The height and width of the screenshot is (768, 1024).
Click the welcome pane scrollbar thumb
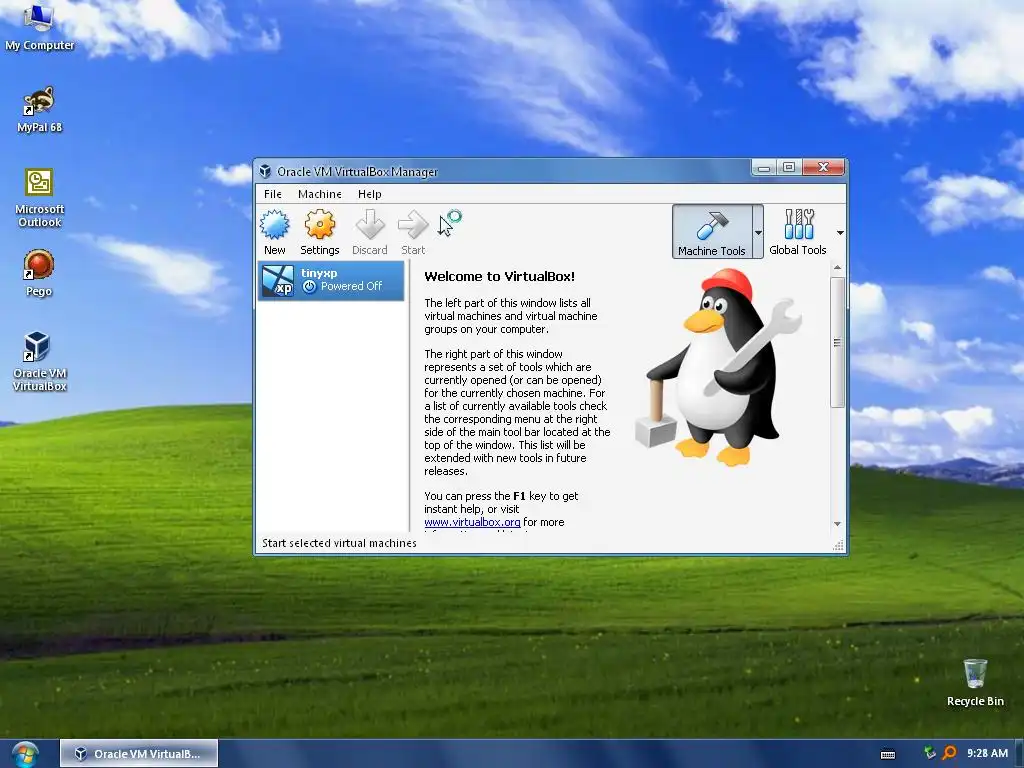pos(837,342)
